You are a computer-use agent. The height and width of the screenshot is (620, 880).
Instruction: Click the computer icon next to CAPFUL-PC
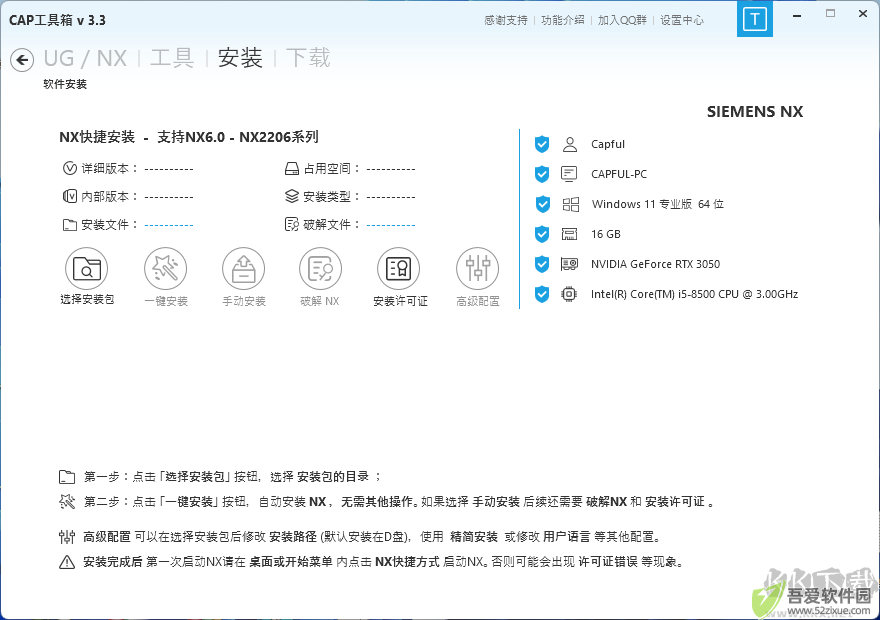pos(569,174)
